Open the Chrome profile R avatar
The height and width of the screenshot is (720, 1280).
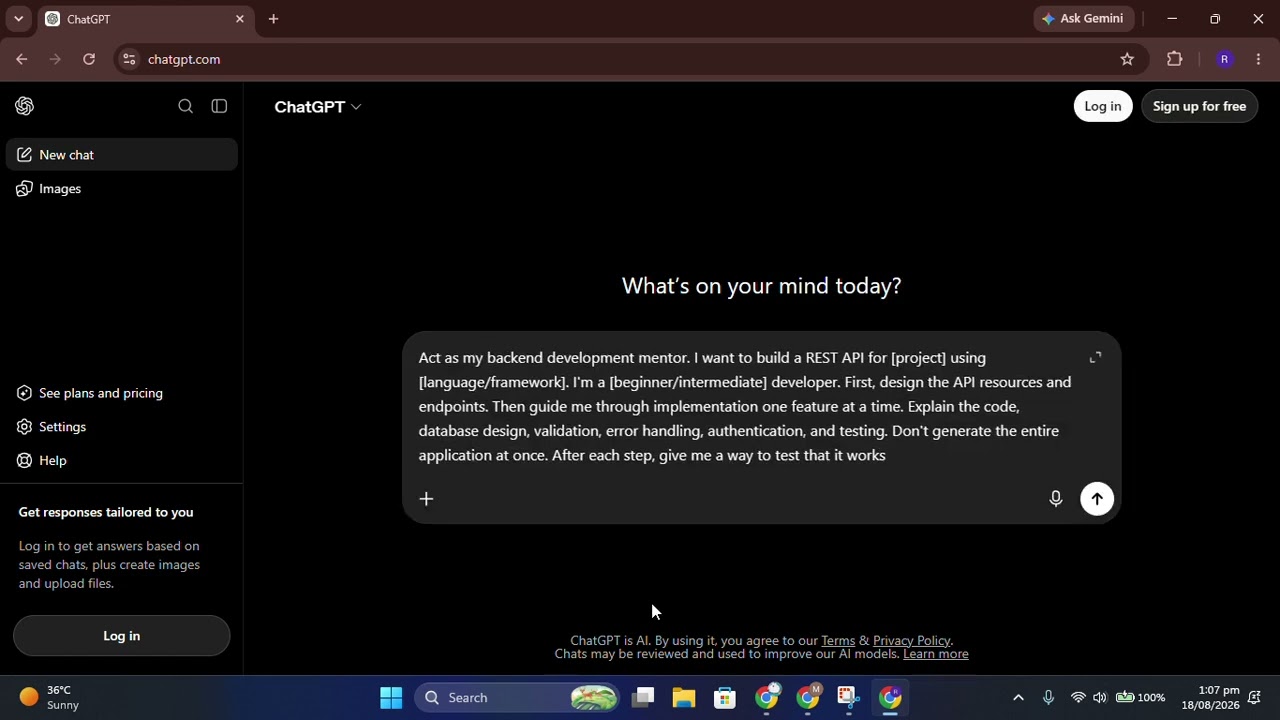coord(1224,59)
